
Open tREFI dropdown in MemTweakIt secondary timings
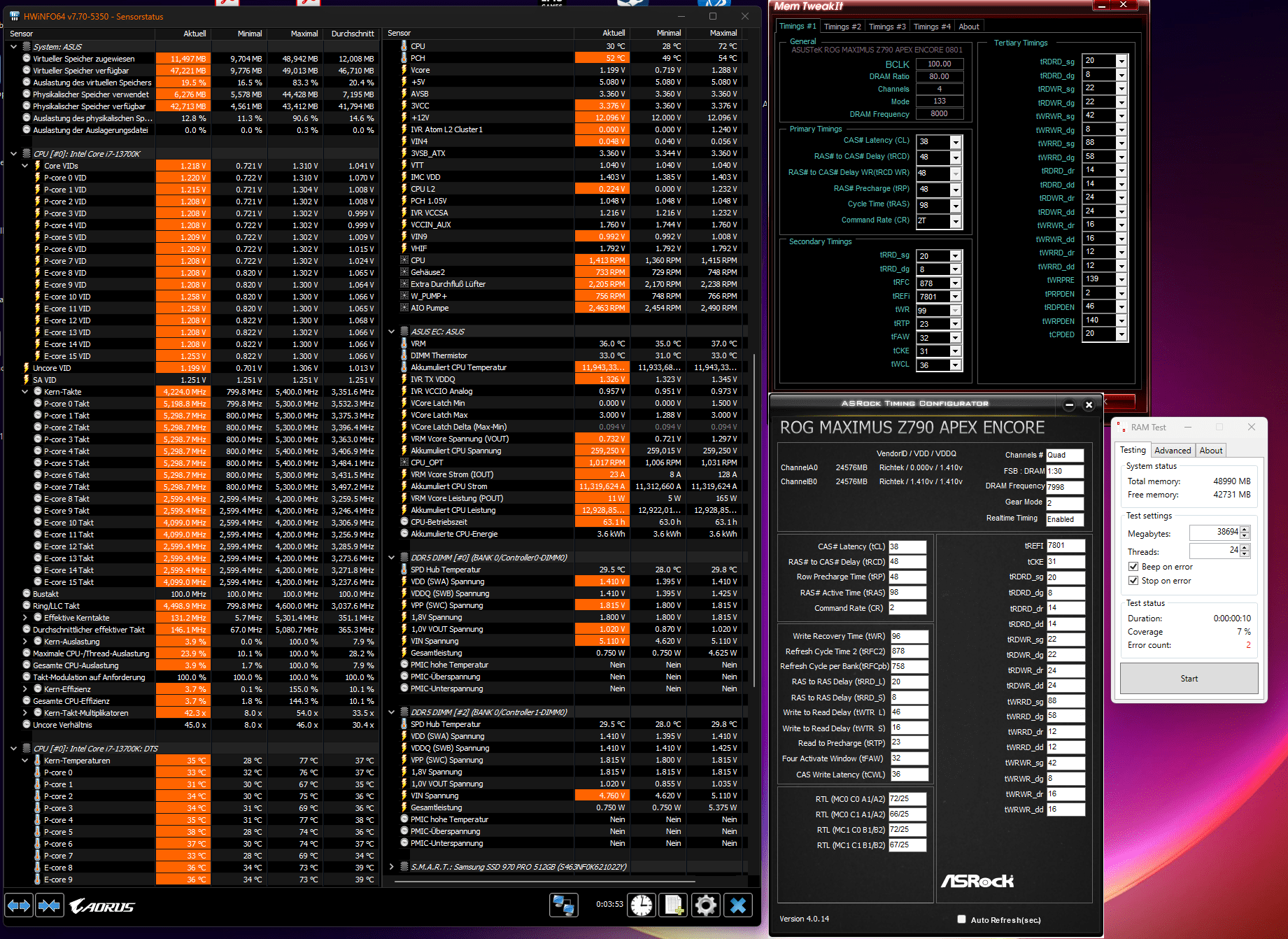tap(956, 297)
